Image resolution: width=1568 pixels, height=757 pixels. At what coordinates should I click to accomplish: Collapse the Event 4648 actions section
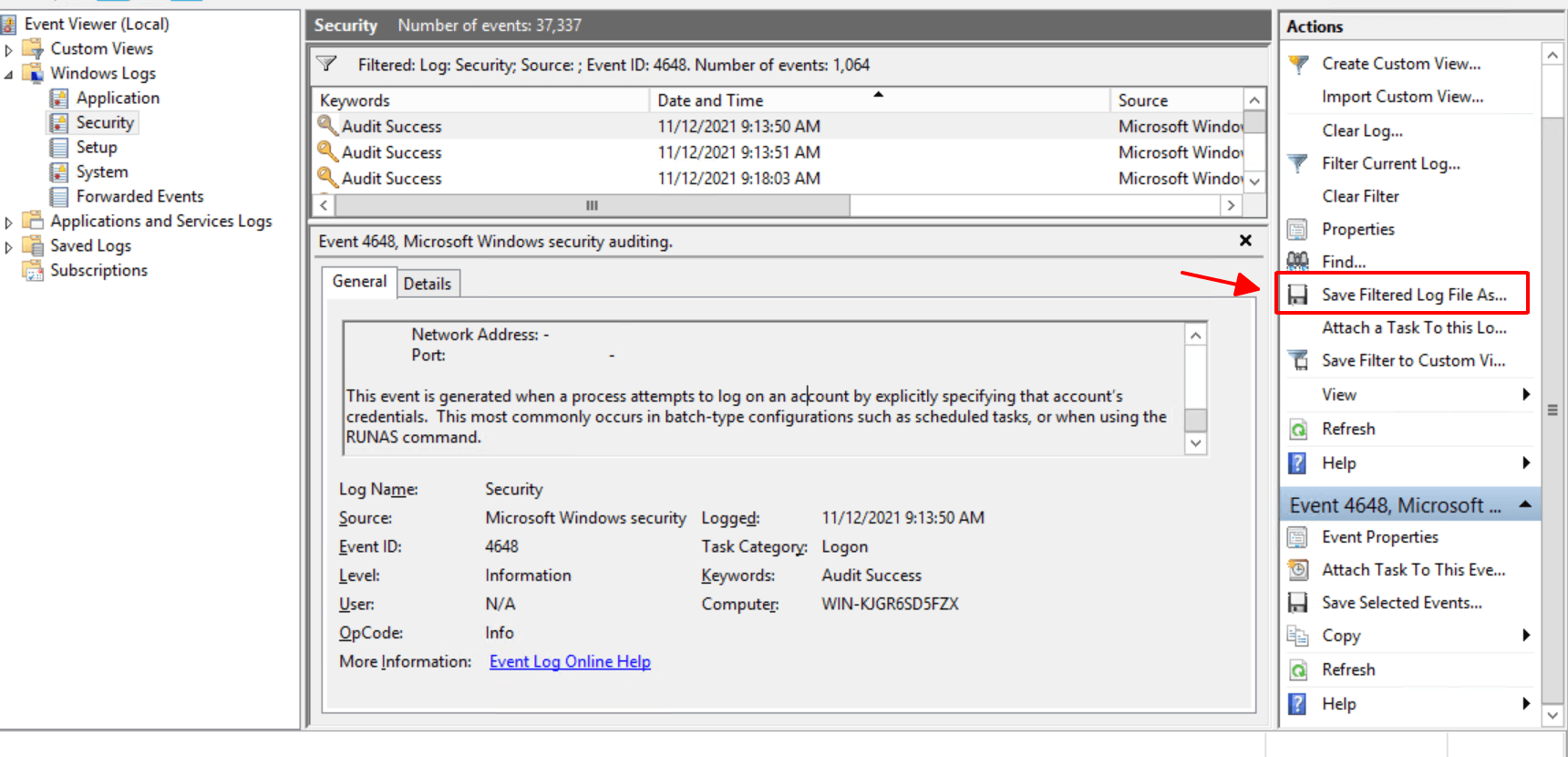[1524, 504]
